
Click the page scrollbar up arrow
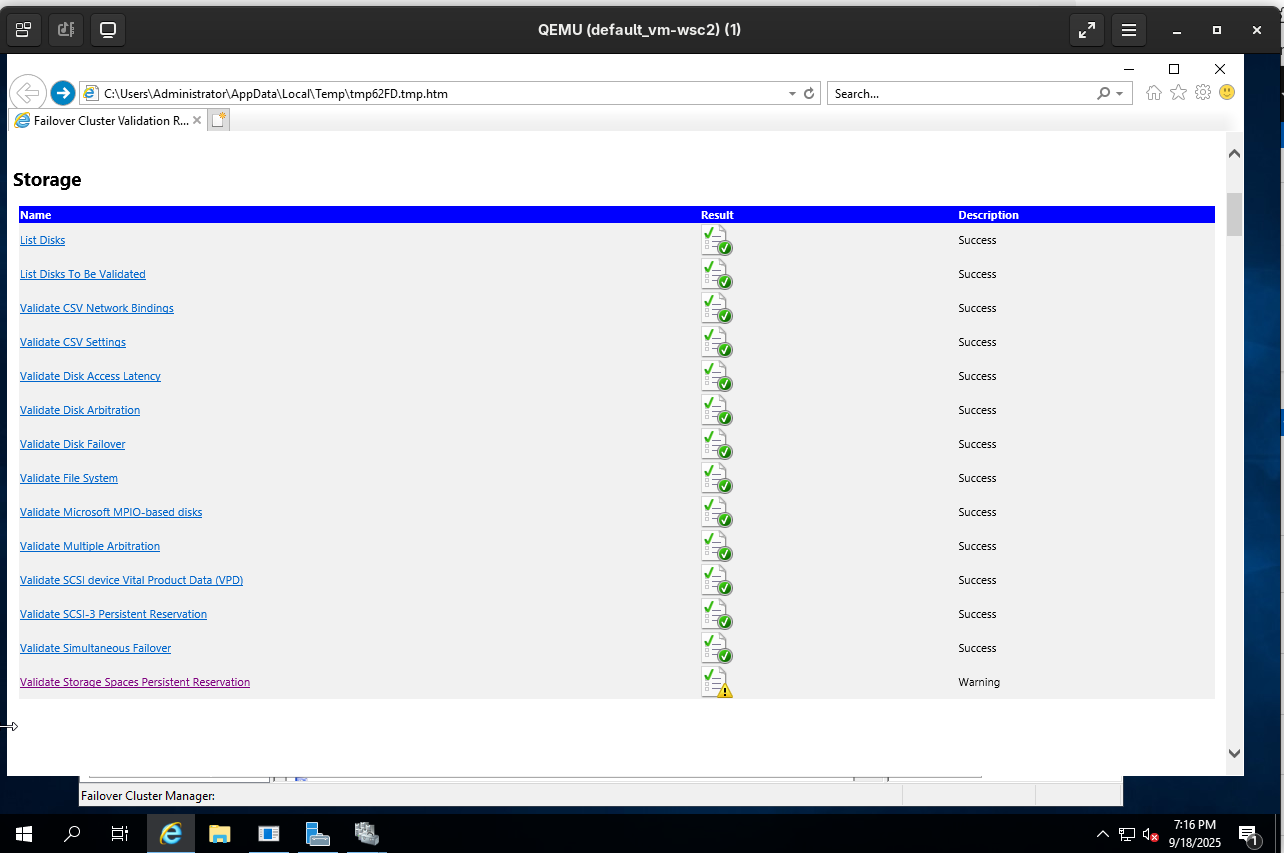pyautogui.click(x=1234, y=153)
